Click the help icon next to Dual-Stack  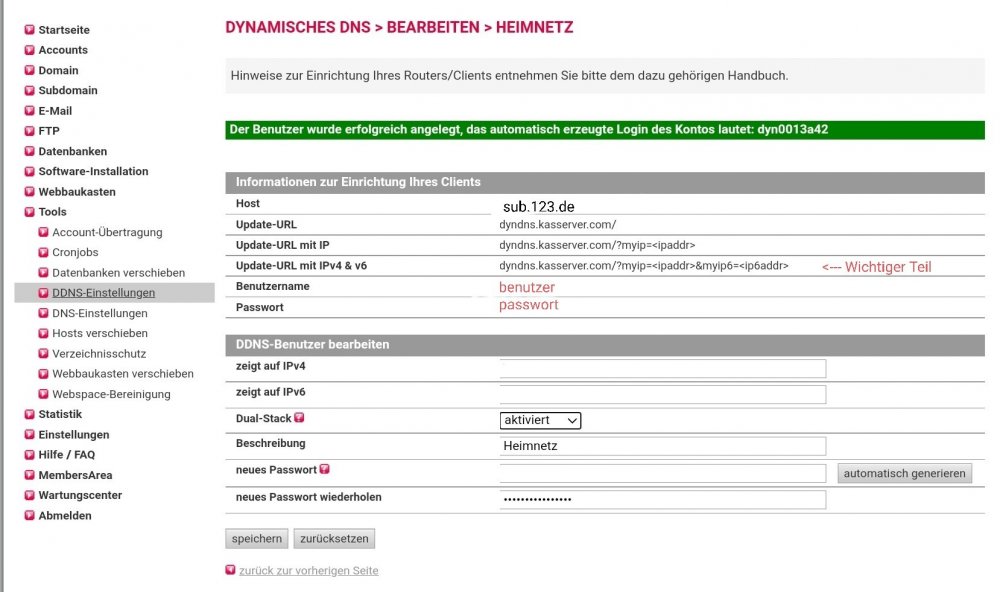point(299,418)
